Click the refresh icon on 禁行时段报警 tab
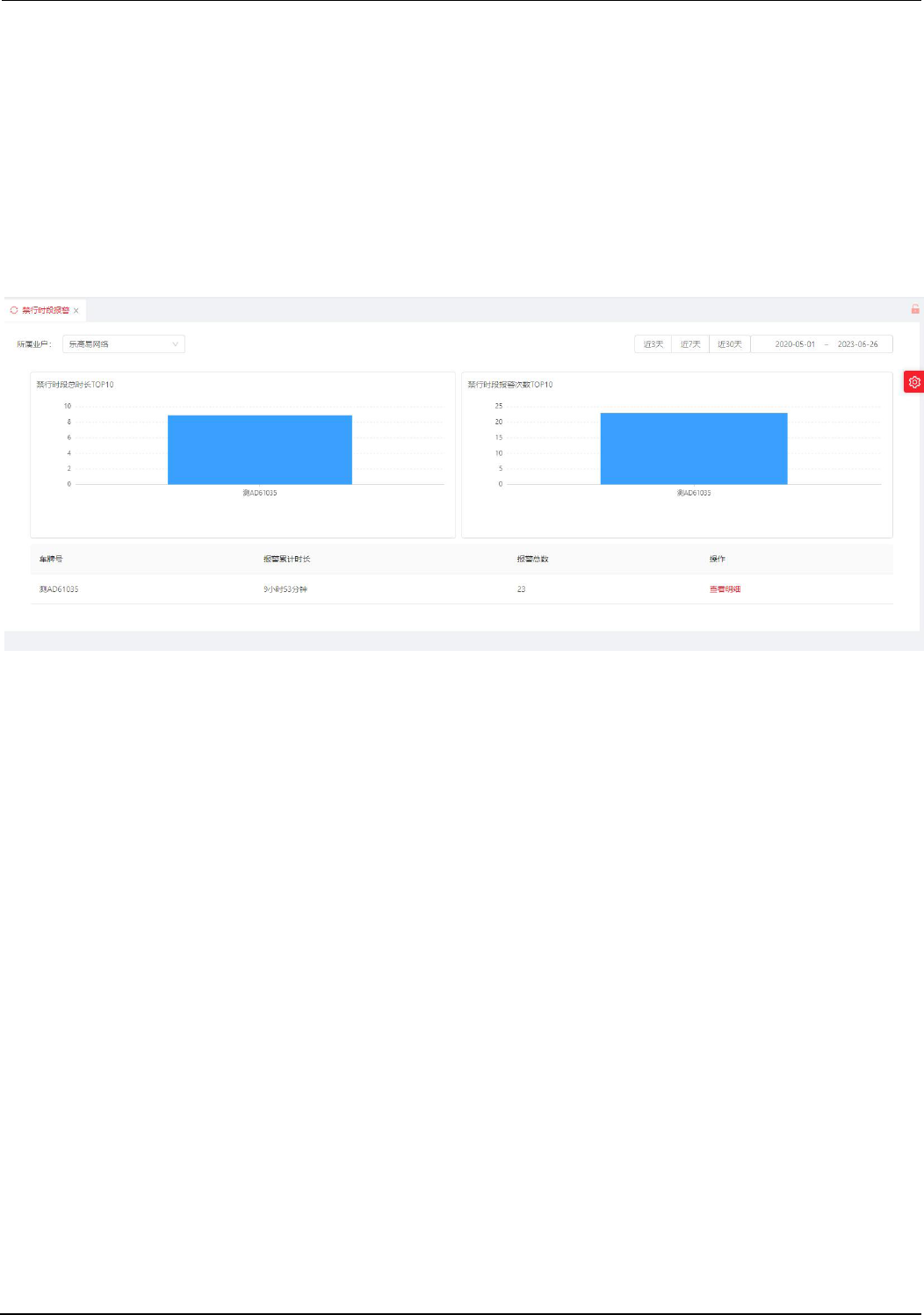Image resolution: width=924 pixels, height=1315 pixels. coord(14,310)
